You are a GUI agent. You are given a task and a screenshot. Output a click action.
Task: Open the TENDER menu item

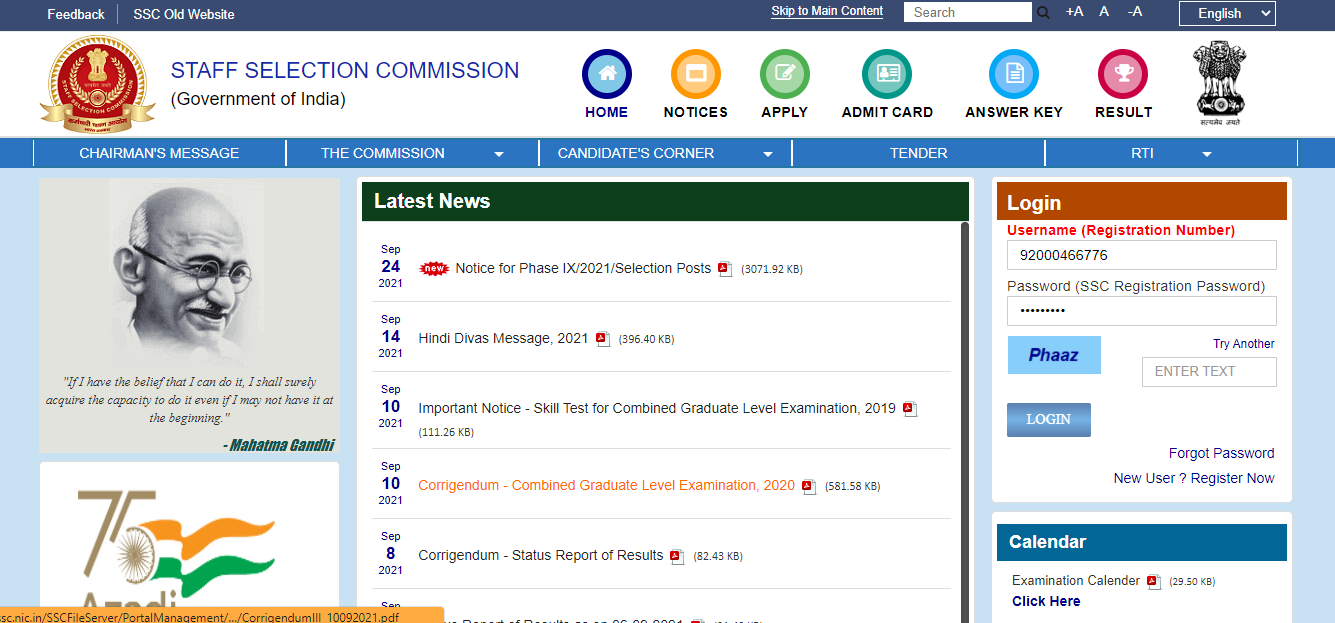[918, 153]
